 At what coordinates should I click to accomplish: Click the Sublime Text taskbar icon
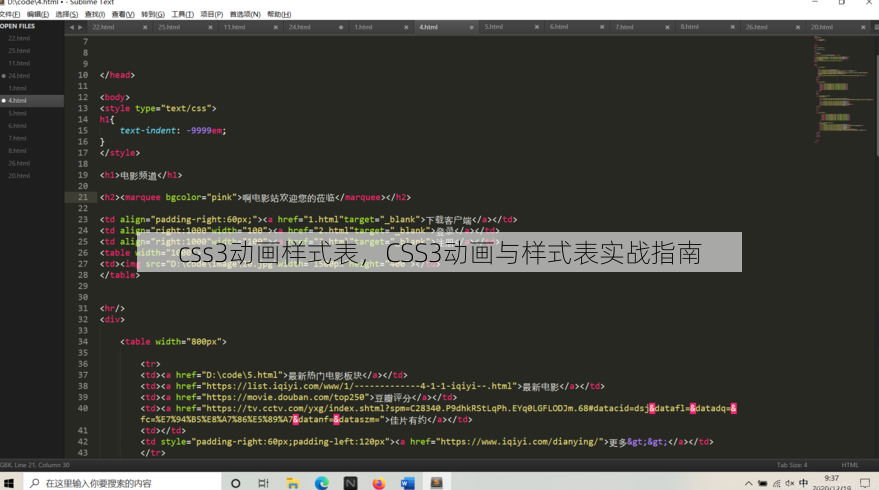pyautogui.click(x=437, y=482)
